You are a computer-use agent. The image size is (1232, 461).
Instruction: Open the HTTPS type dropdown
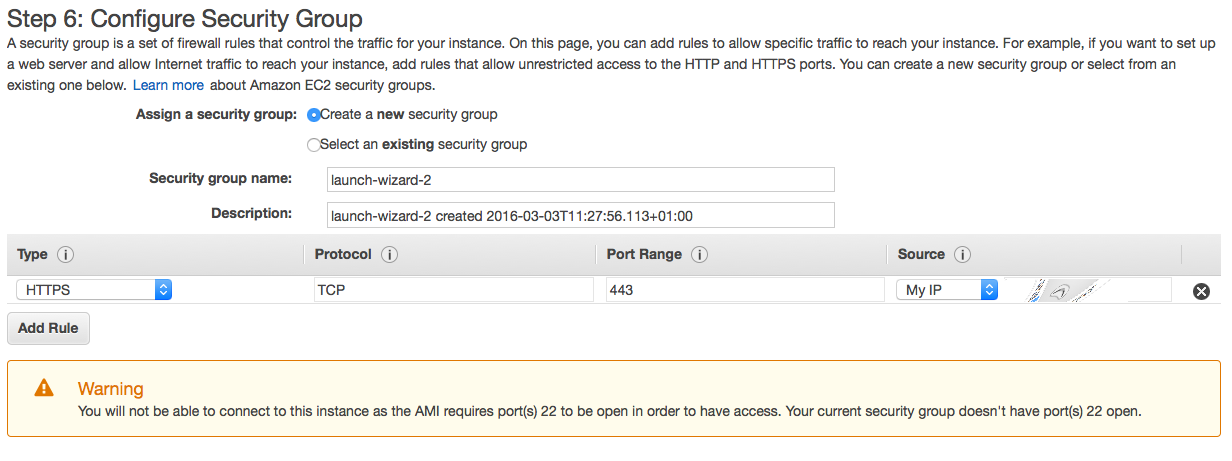tap(95, 290)
